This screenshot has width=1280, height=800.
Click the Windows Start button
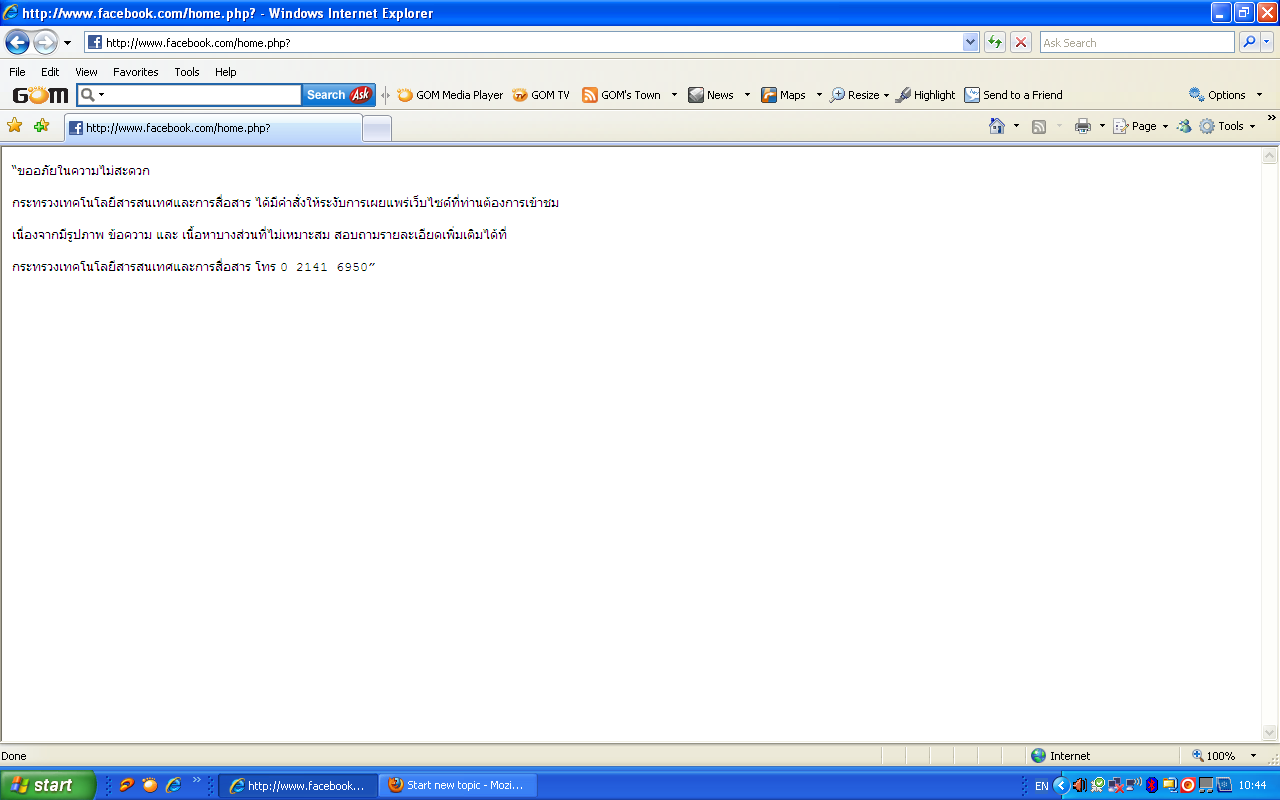click(48, 785)
